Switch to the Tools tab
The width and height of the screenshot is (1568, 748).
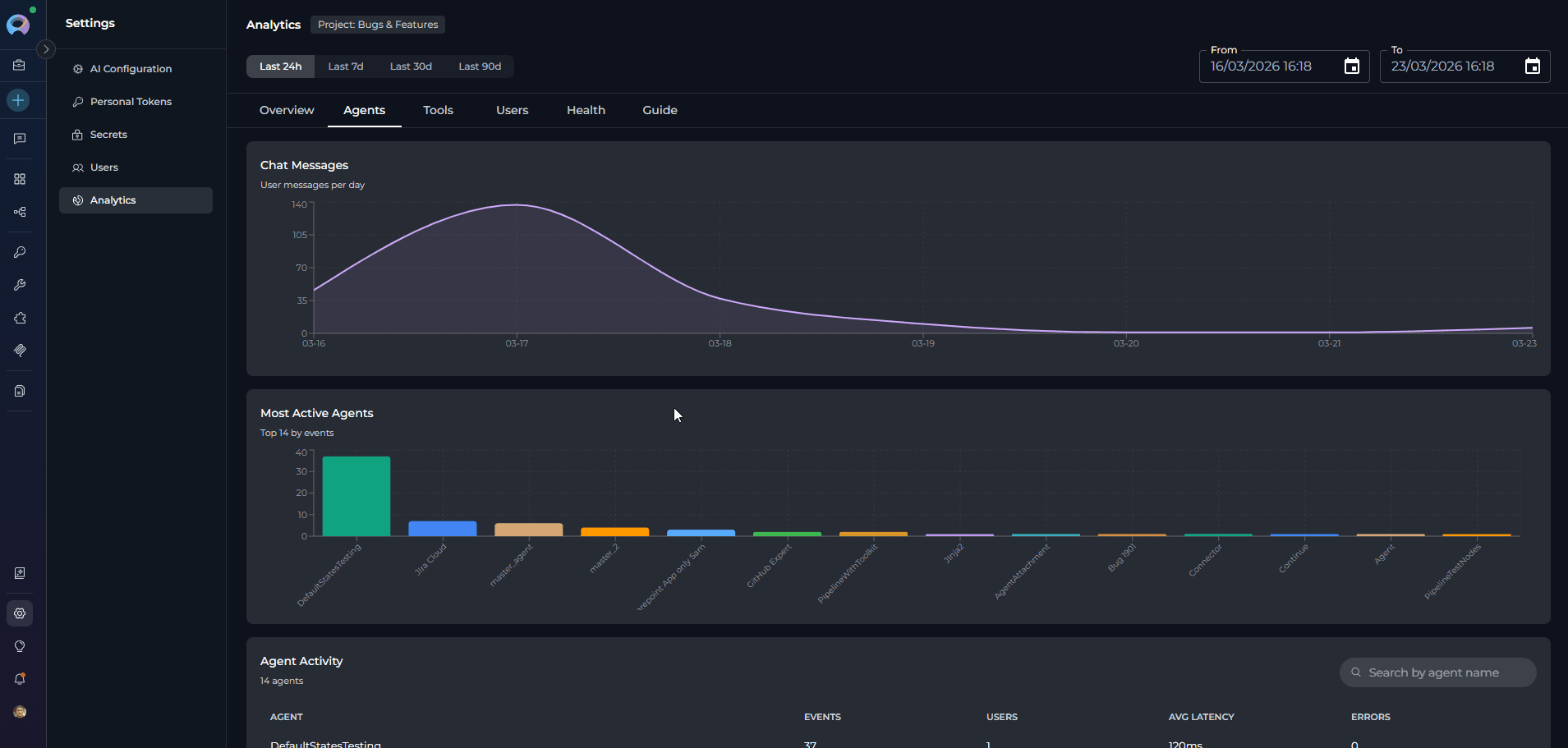click(438, 110)
